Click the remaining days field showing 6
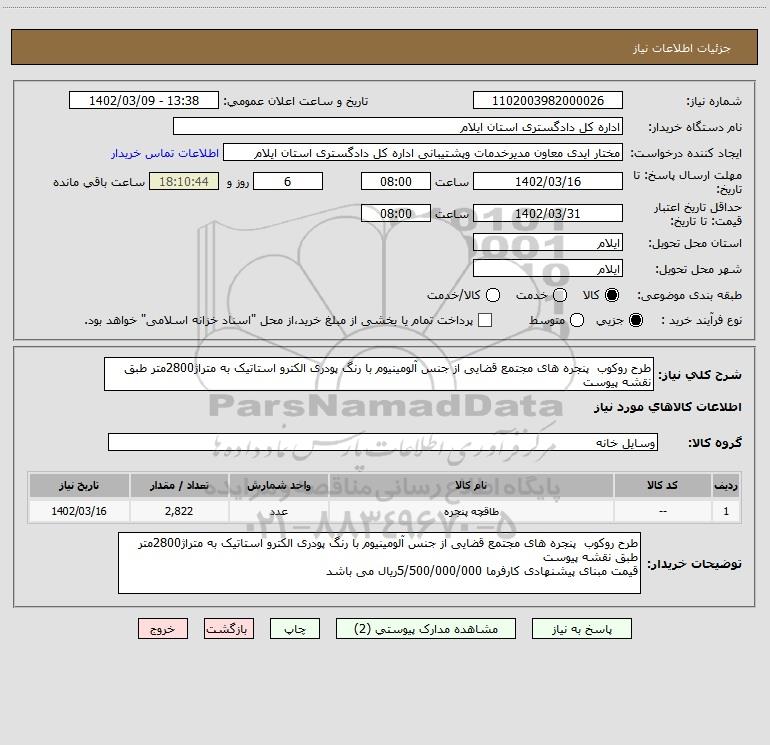The height and width of the screenshot is (745, 770). click(288, 181)
